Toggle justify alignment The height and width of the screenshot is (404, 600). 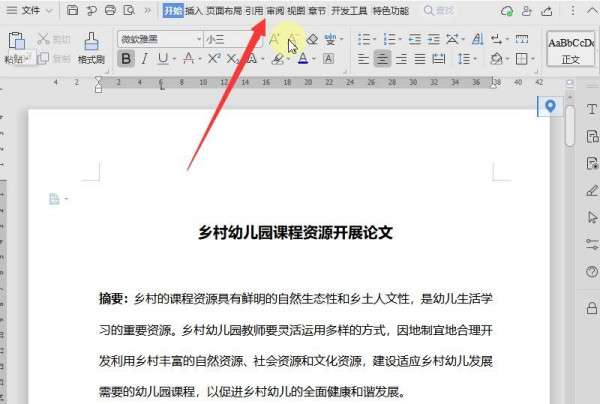(x=420, y=59)
